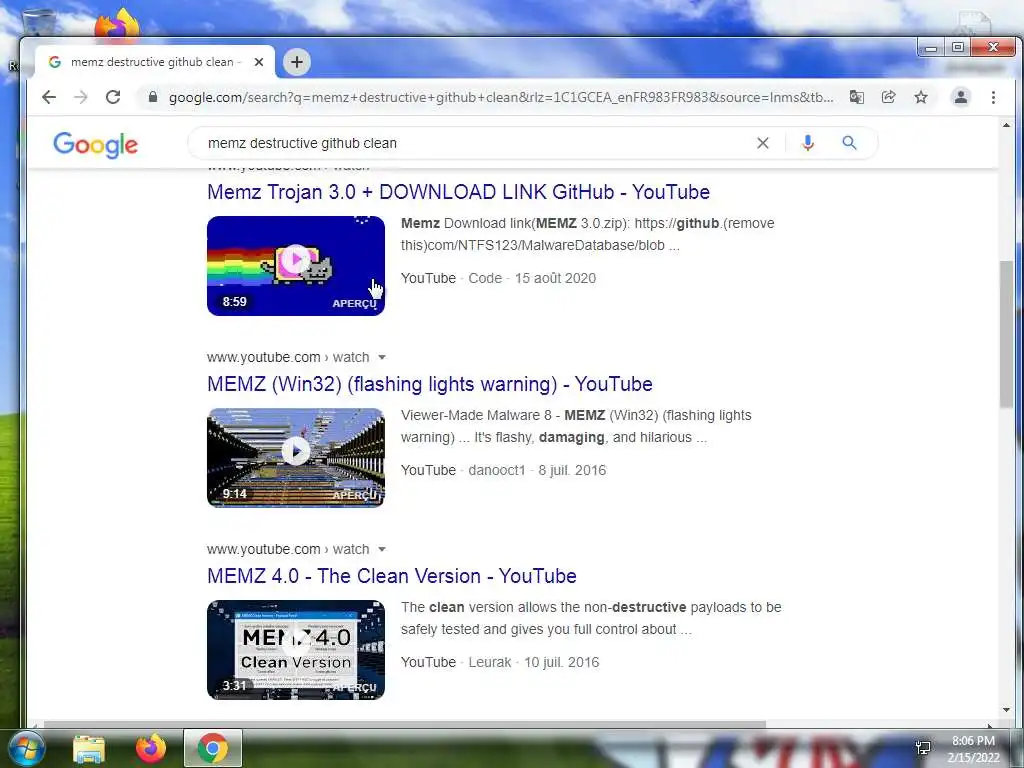Bookmark this page with the star icon

pyautogui.click(x=921, y=97)
